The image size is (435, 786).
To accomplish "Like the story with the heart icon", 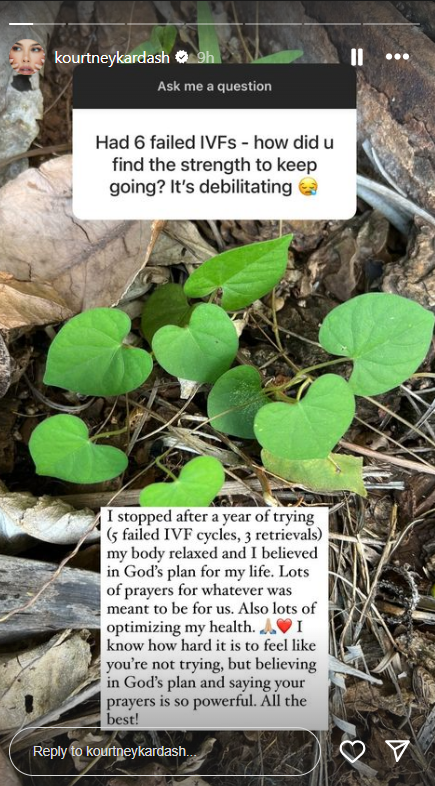I will pyautogui.click(x=352, y=751).
